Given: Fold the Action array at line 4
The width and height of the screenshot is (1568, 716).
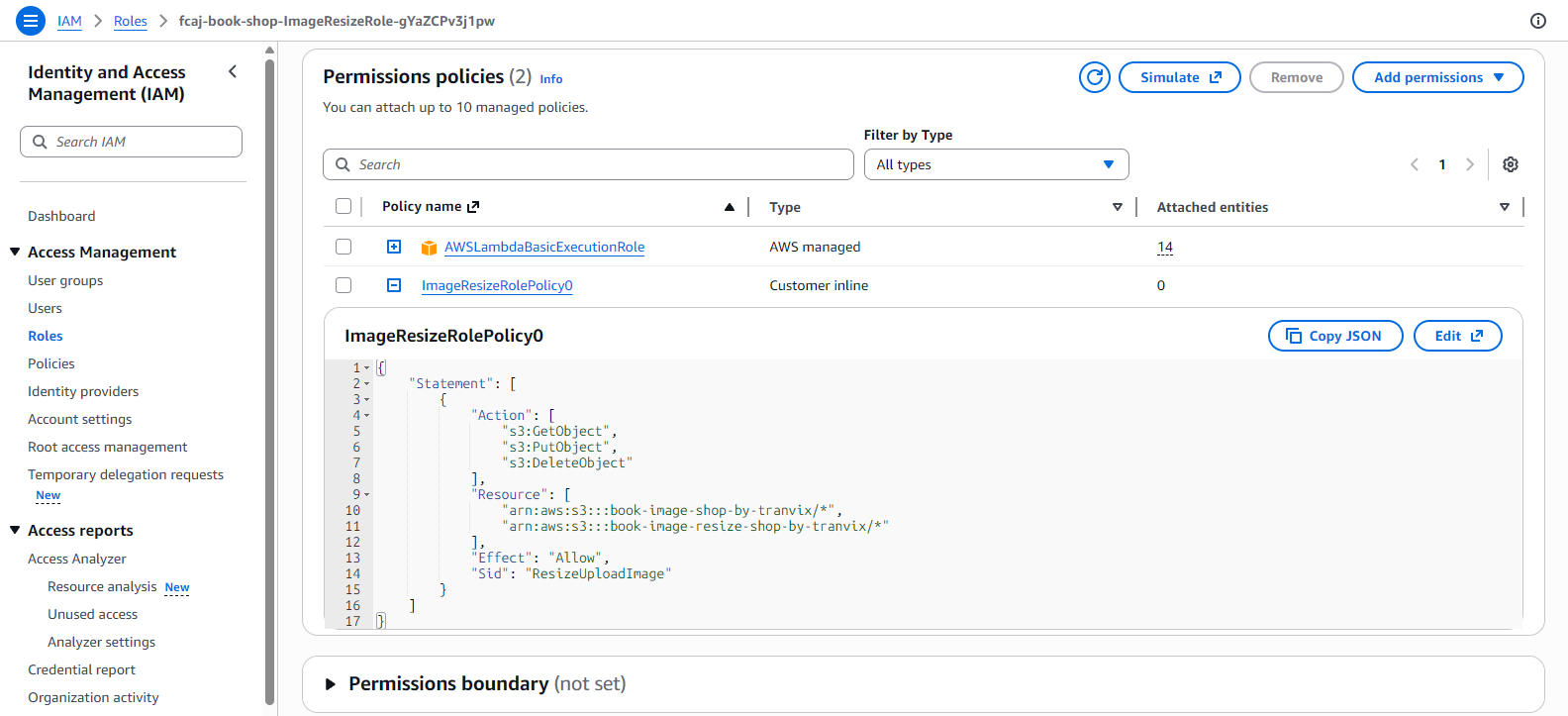Looking at the screenshot, I should [x=366, y=416].
